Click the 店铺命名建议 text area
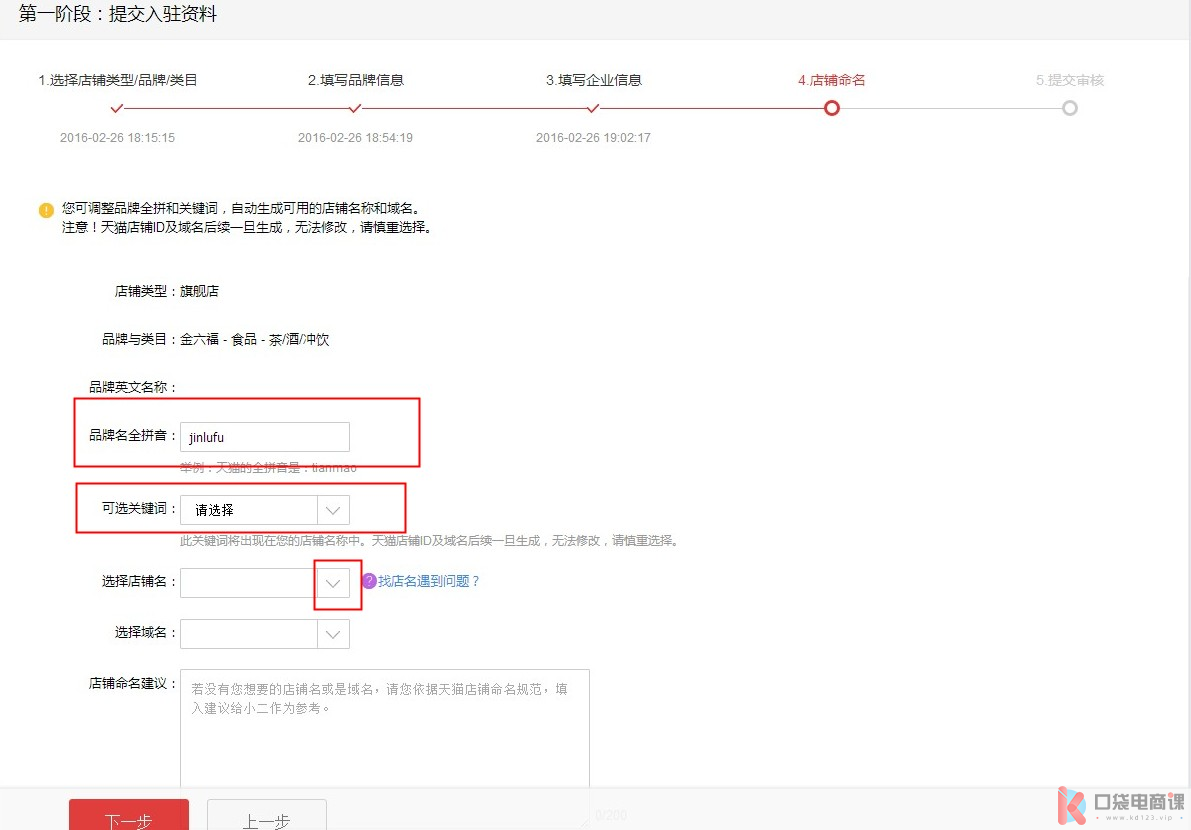Screen dimensions: 1191x830 (x=384, y=730)
